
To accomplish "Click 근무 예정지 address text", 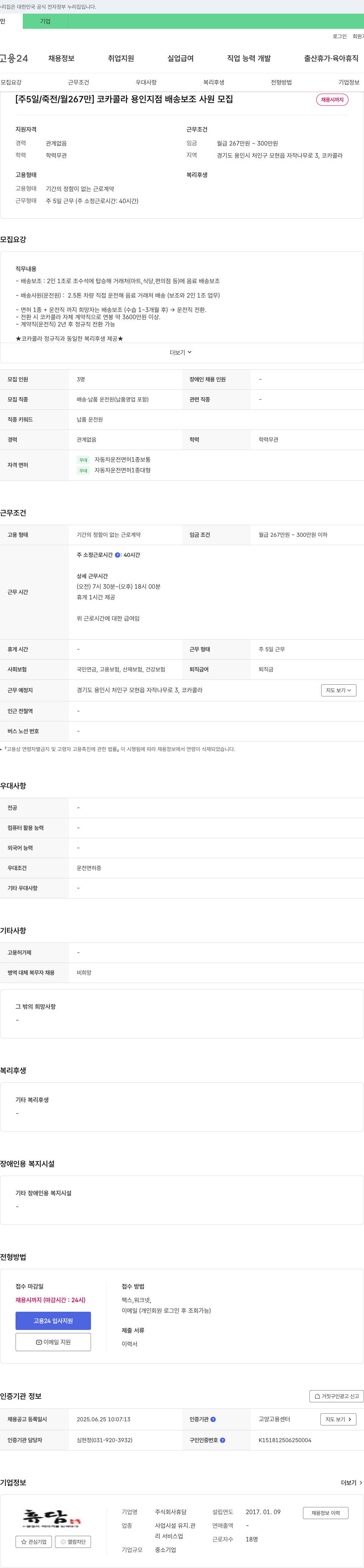I will (x=140, y=690).
